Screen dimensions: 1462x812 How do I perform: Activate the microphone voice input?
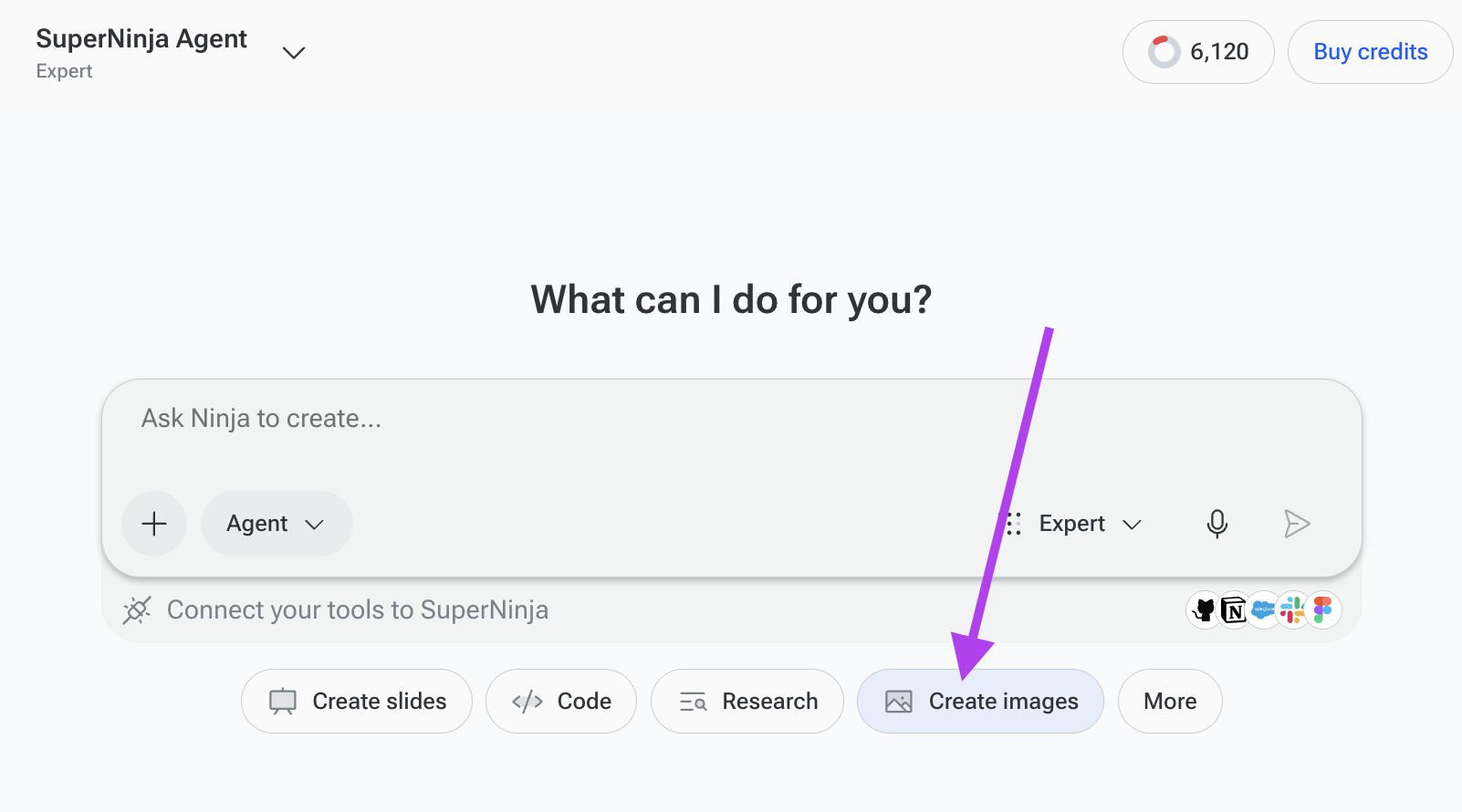point(1217,524)
